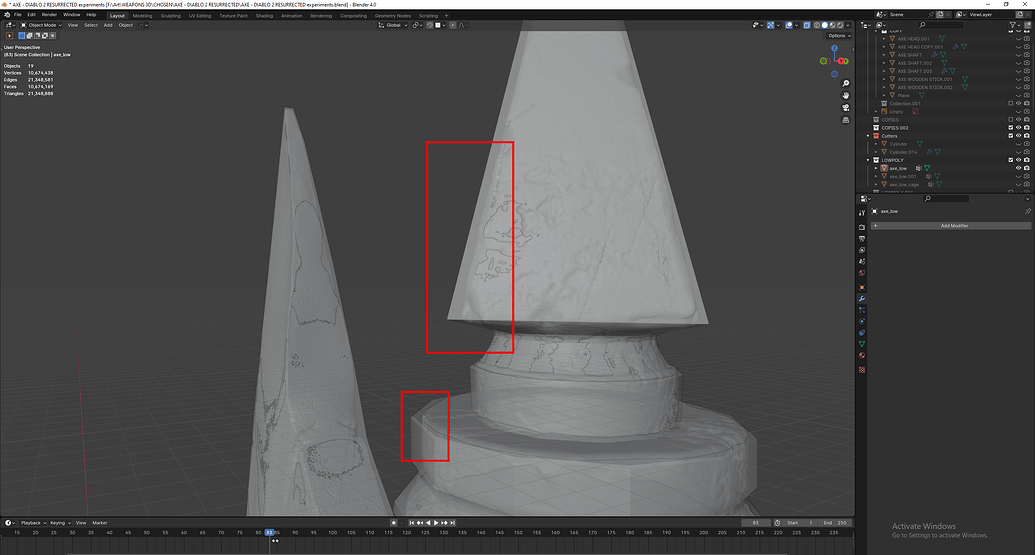Switch perspective/orthographic grid gizmo
1035x555 pixels.
846,120
